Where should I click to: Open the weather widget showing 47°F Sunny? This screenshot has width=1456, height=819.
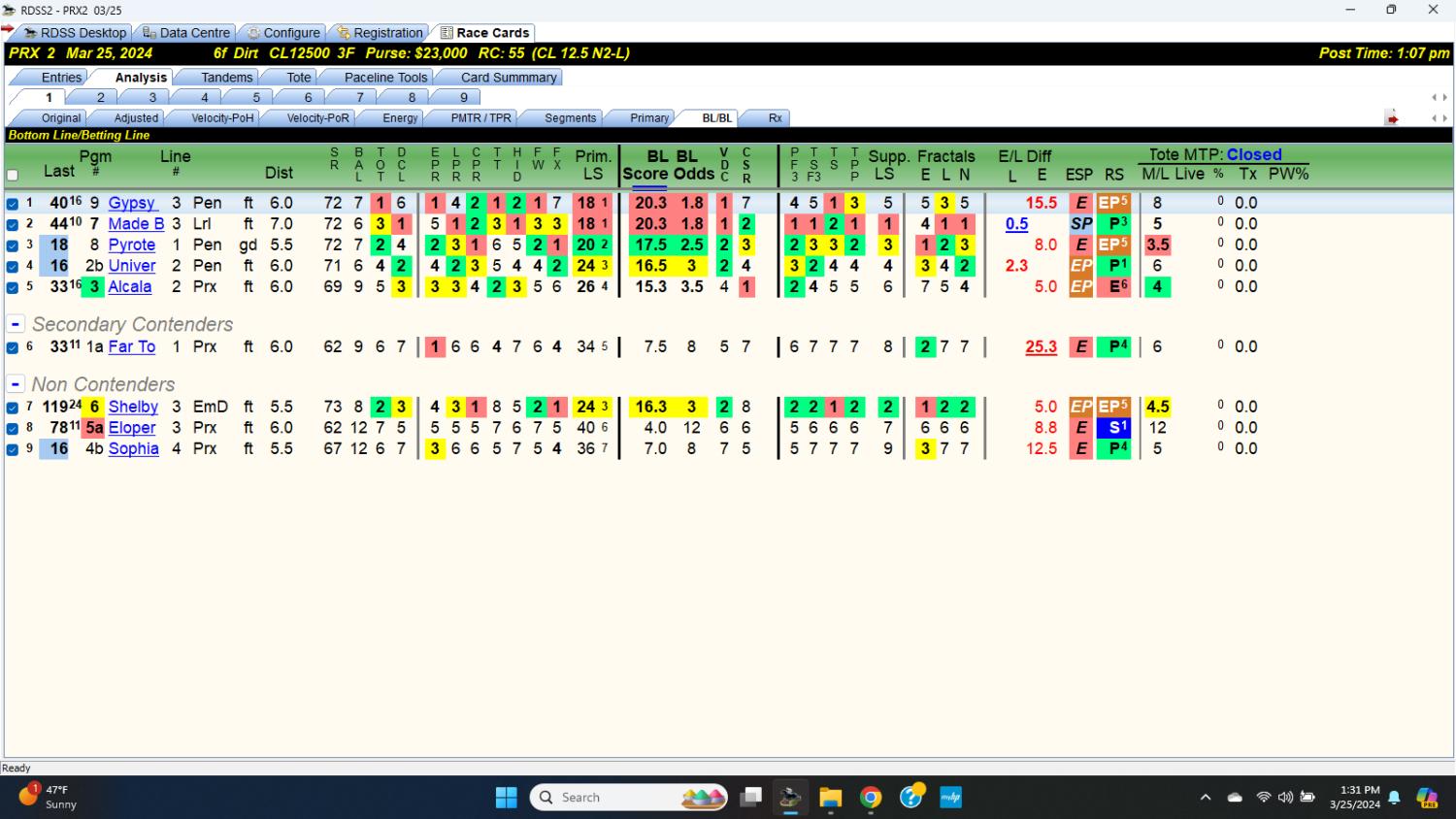(49, 797)
